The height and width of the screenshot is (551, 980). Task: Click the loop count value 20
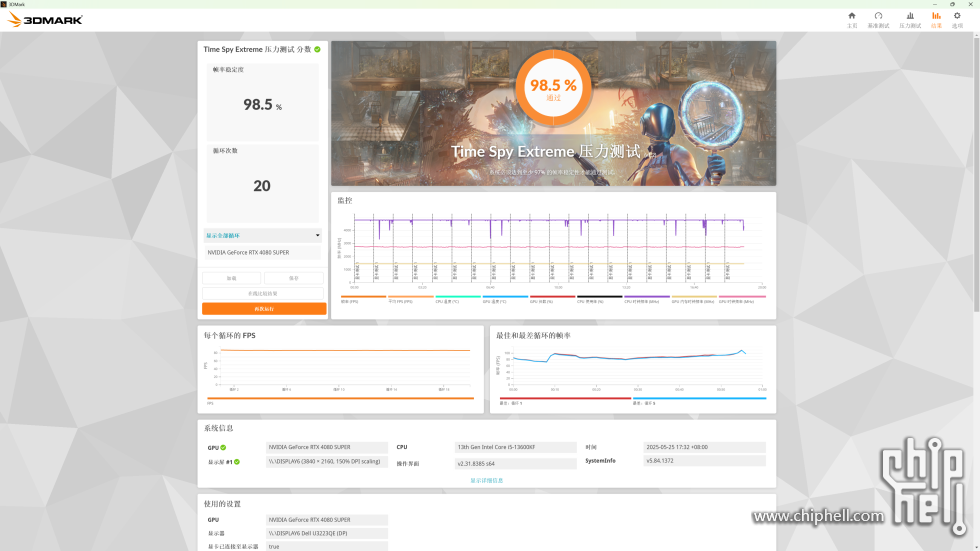262,186
